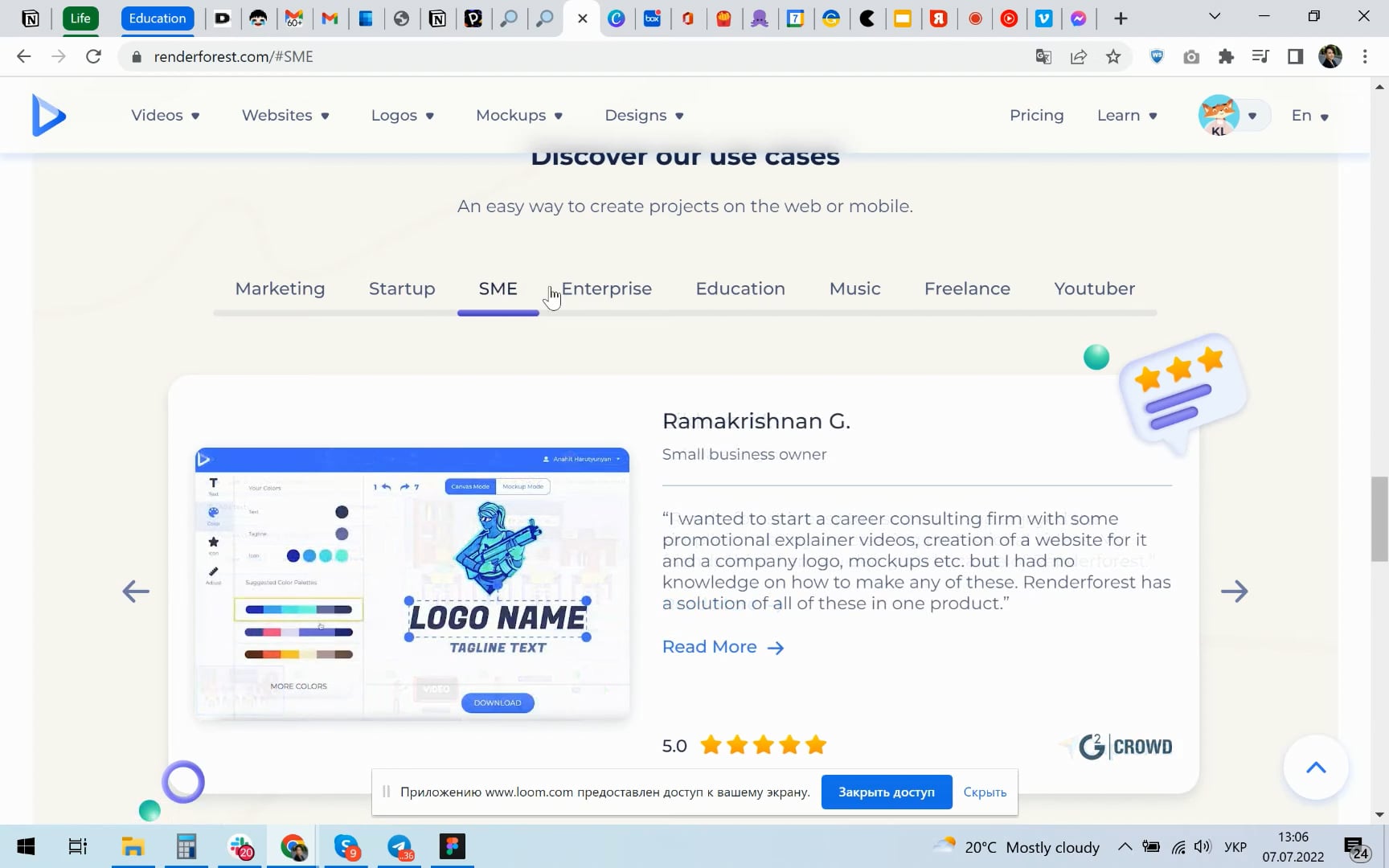The image size is (1389, 868).
Task: Select the Music use case tab
Action: [x=855, y=289]
